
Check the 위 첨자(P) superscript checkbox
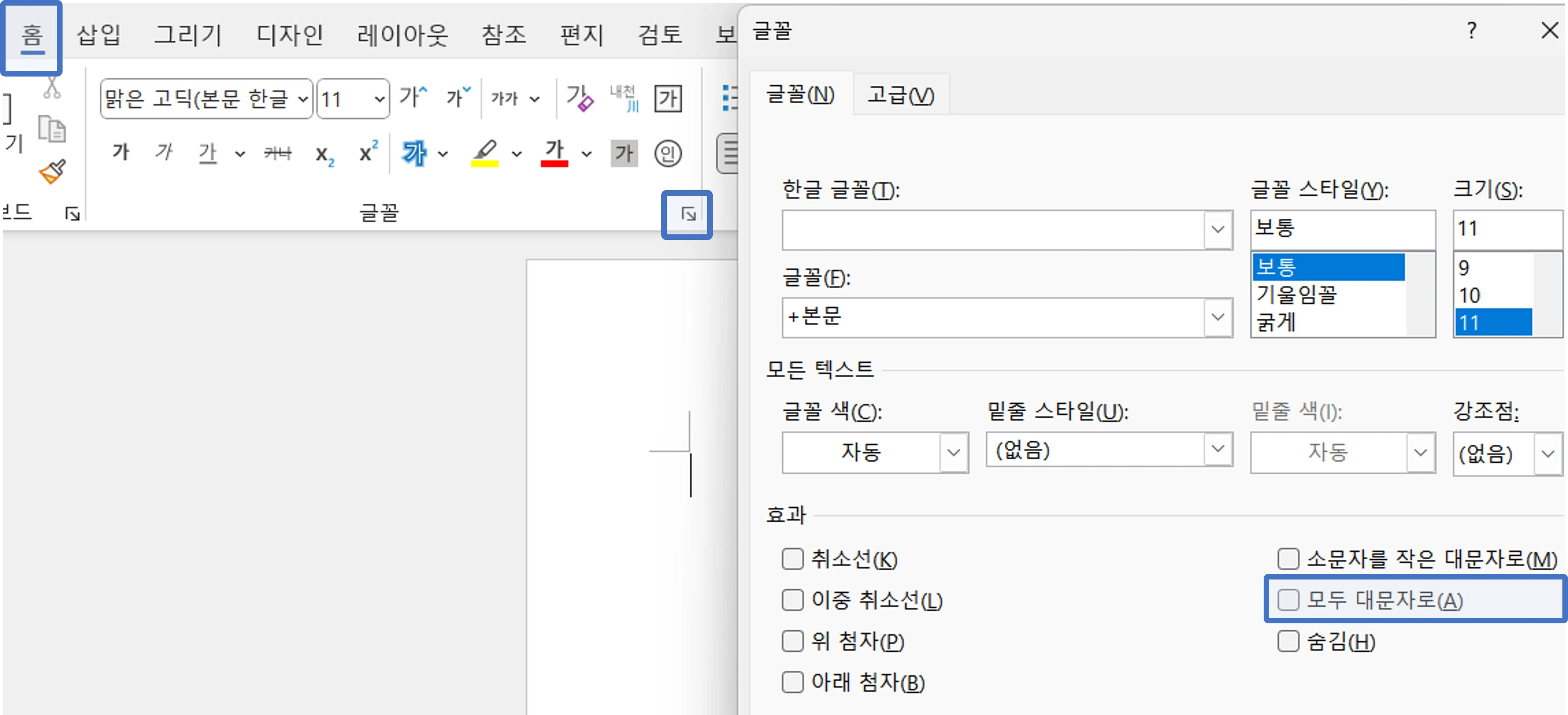[792, 641]
